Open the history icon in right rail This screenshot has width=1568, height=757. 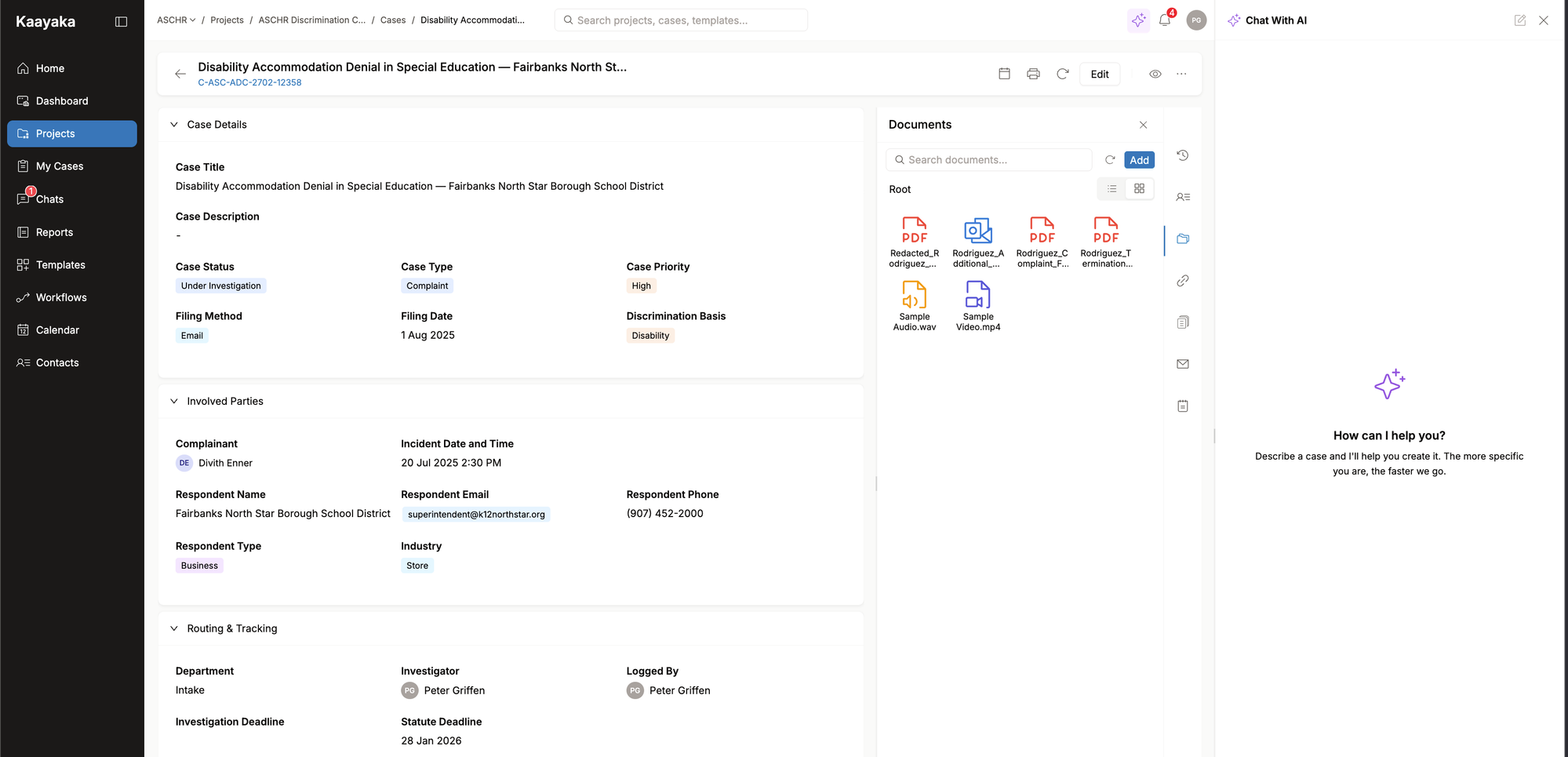pos(1183,155)
